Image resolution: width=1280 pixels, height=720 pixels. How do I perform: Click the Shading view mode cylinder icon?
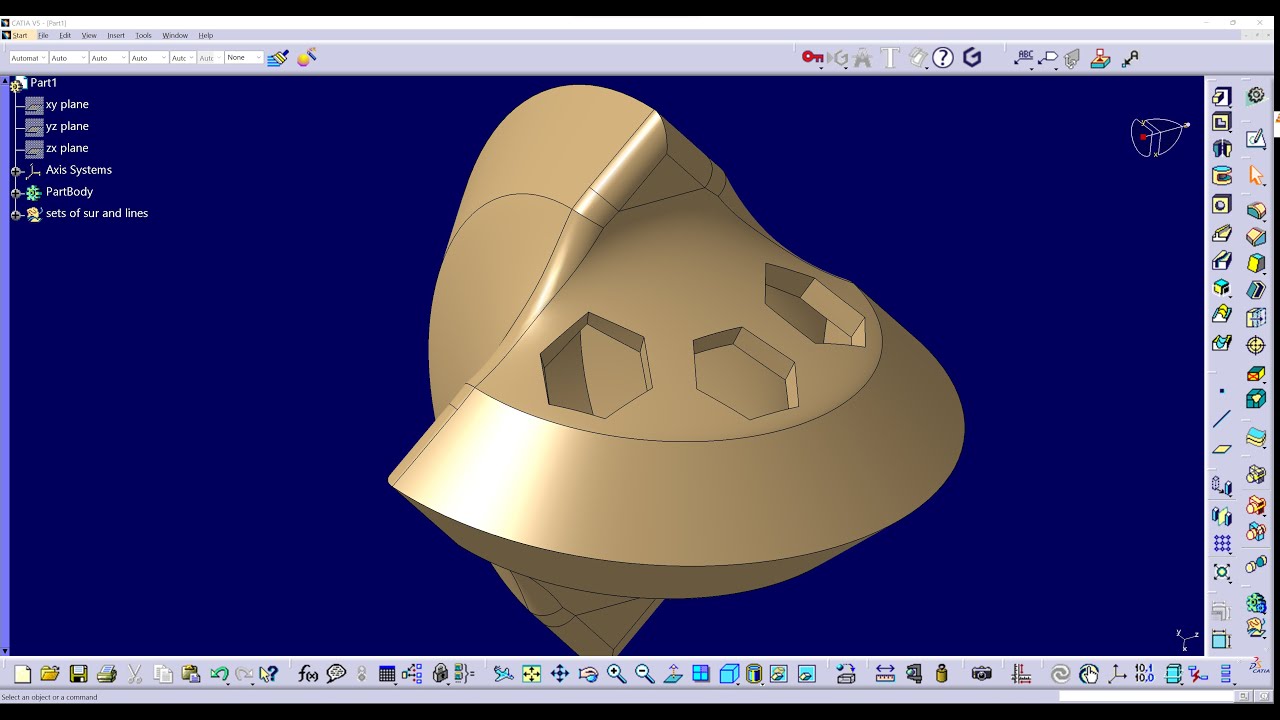[x=754, y=674]
